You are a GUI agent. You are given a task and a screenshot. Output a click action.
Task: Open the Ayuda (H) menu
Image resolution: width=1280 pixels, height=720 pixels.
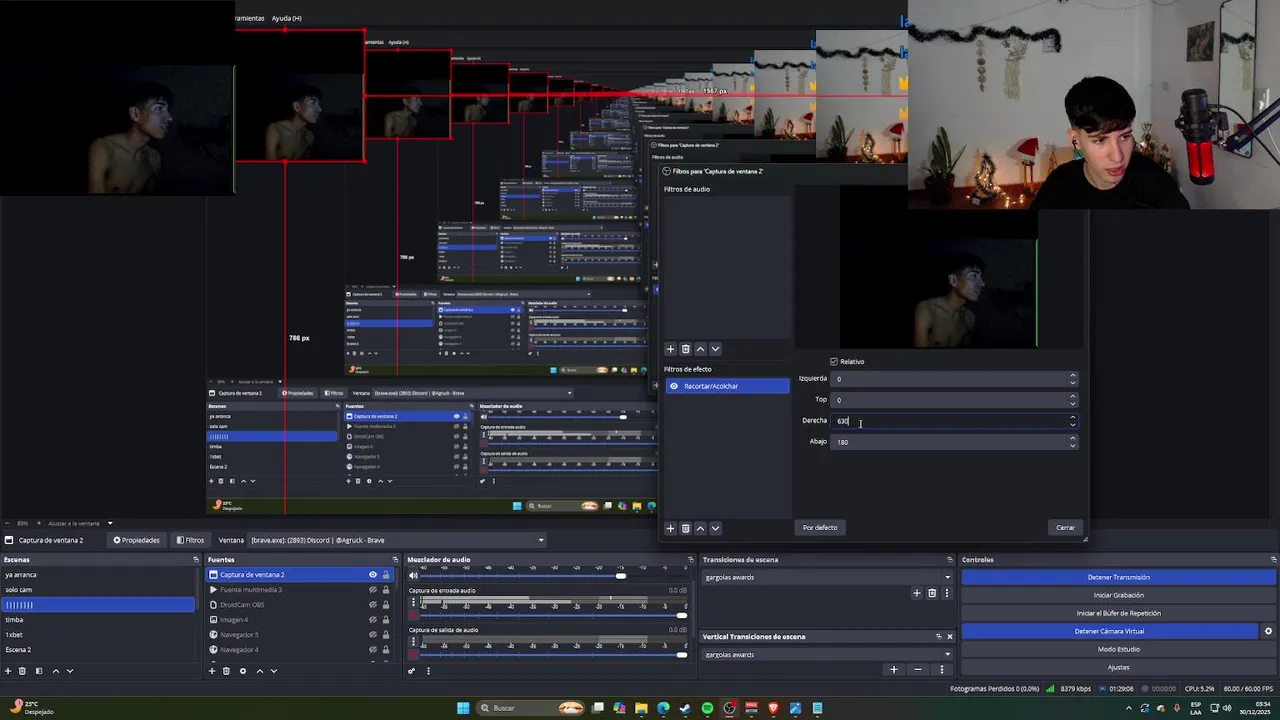pos(287,18)
